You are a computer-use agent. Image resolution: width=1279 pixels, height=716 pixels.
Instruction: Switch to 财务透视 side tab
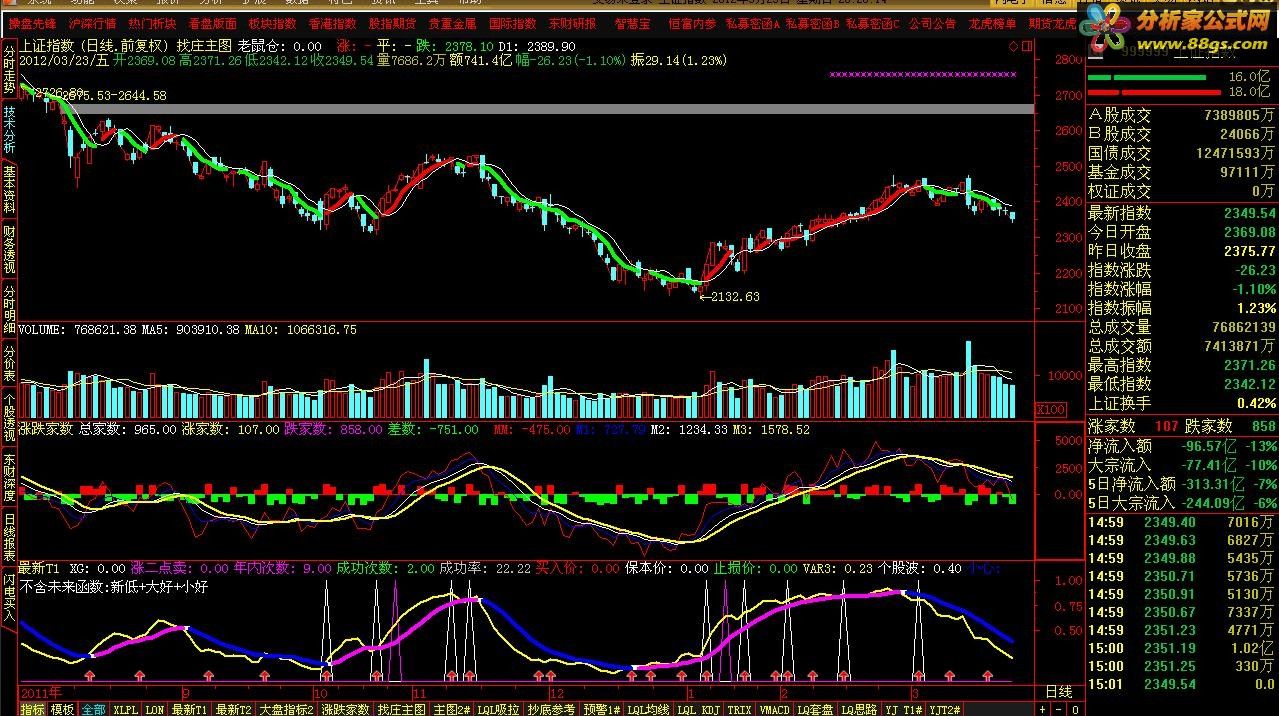[x=9, y=250]
